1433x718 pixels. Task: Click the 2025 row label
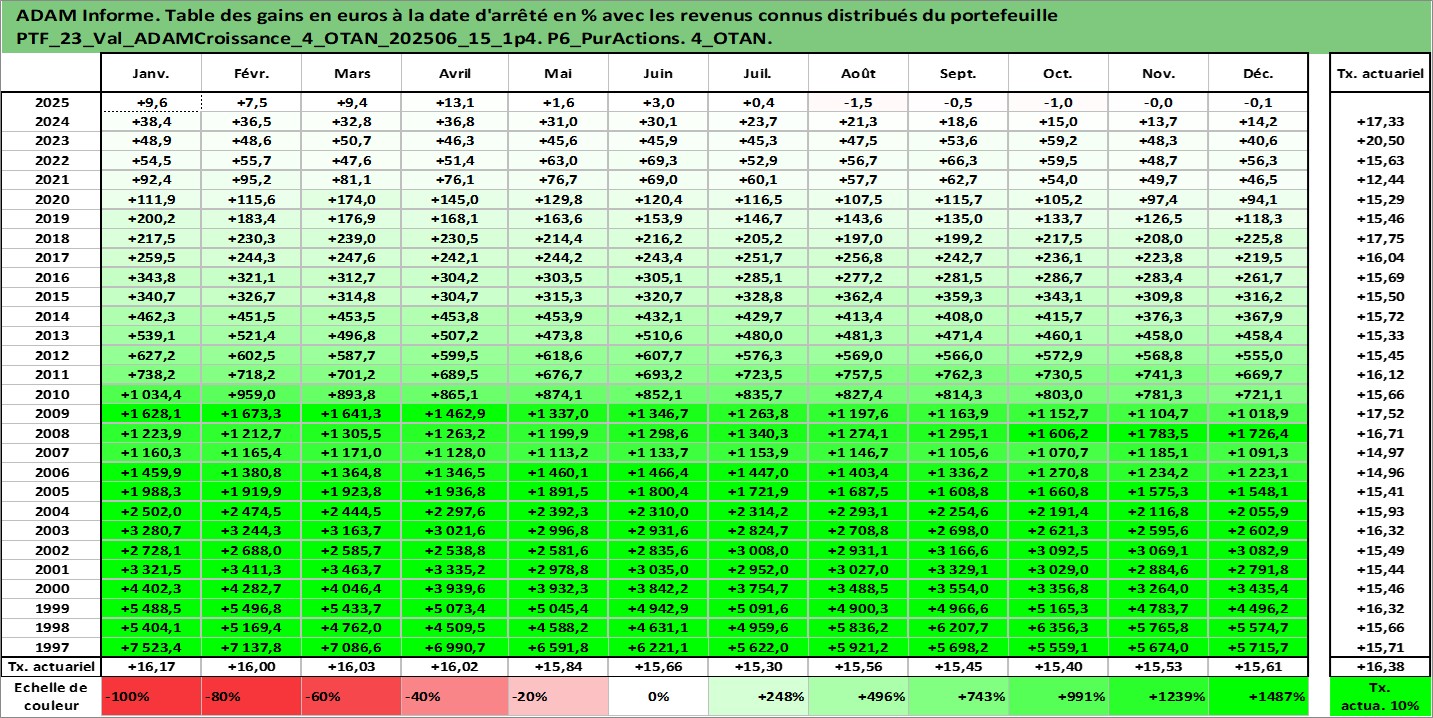(51, 102)
